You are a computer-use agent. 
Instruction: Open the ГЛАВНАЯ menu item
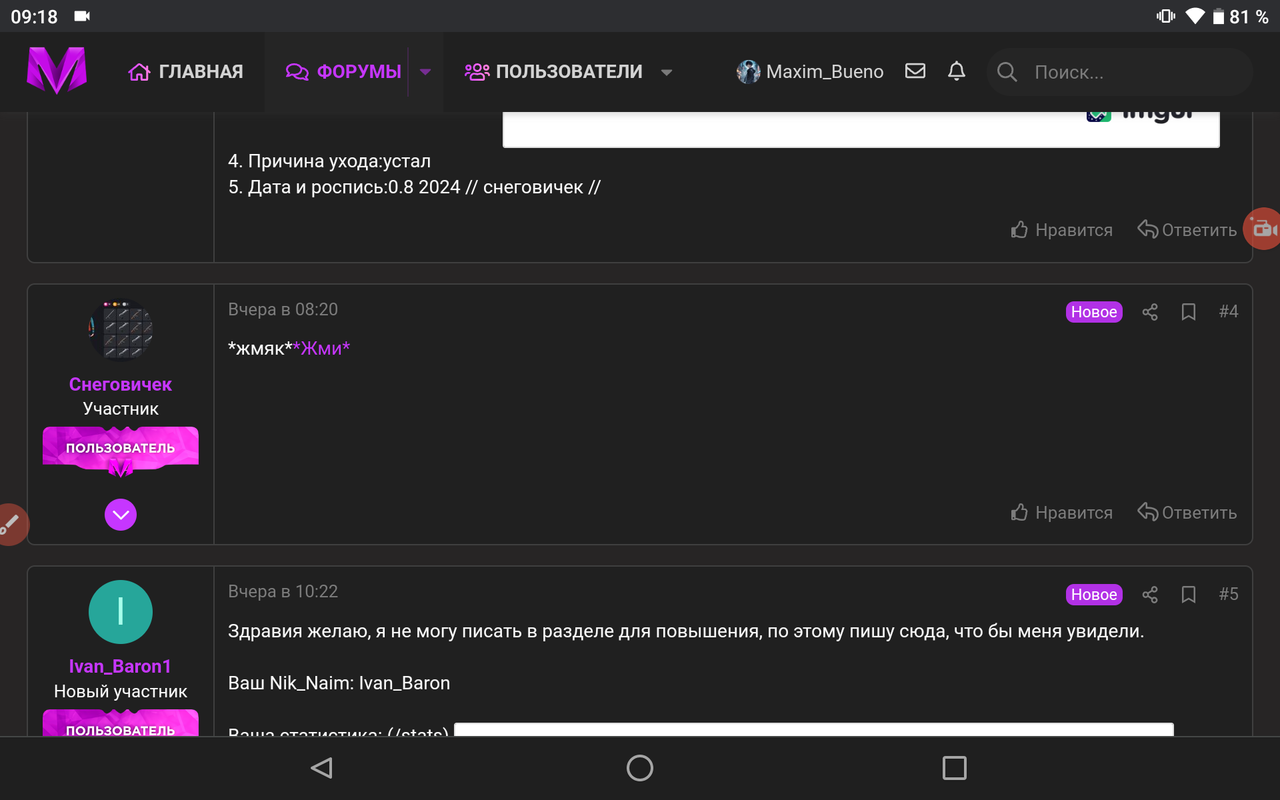[186, 71]
